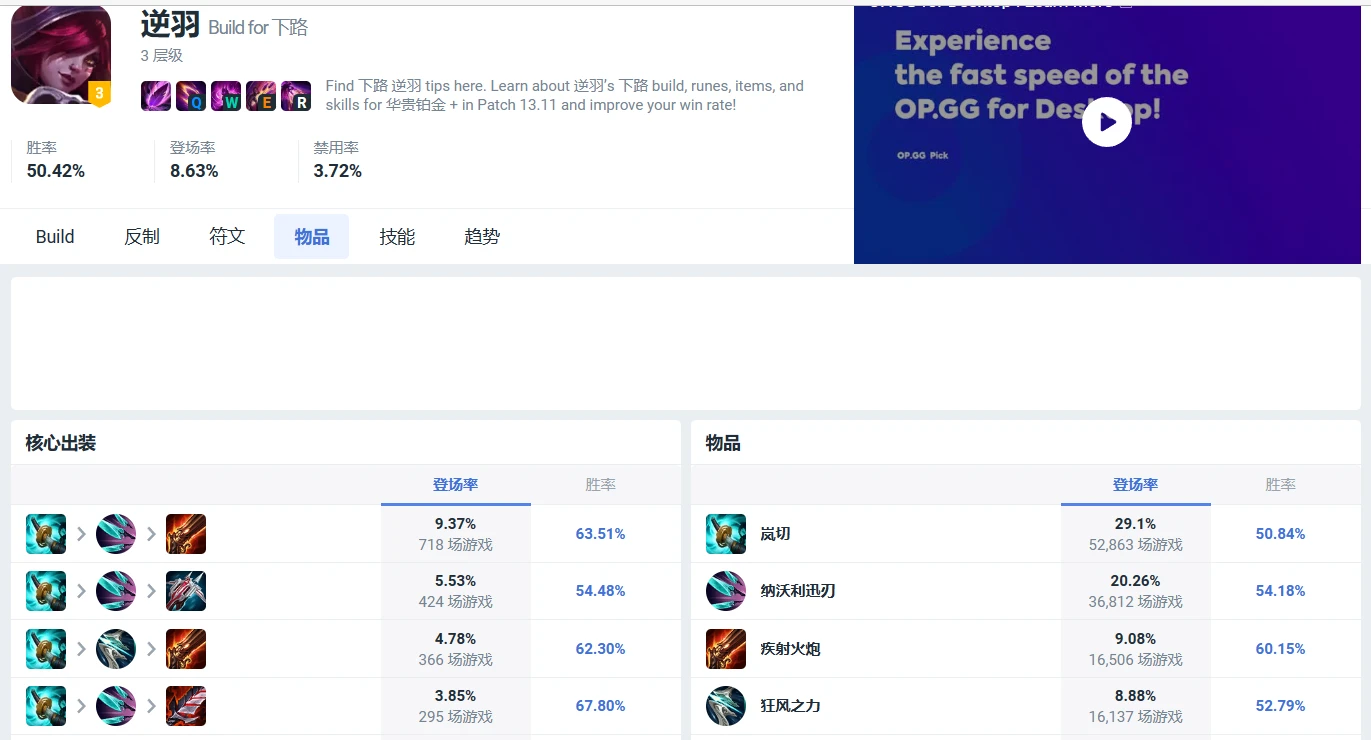
Task: Click the 岚切 item name
Action: (x=775, y=534)
